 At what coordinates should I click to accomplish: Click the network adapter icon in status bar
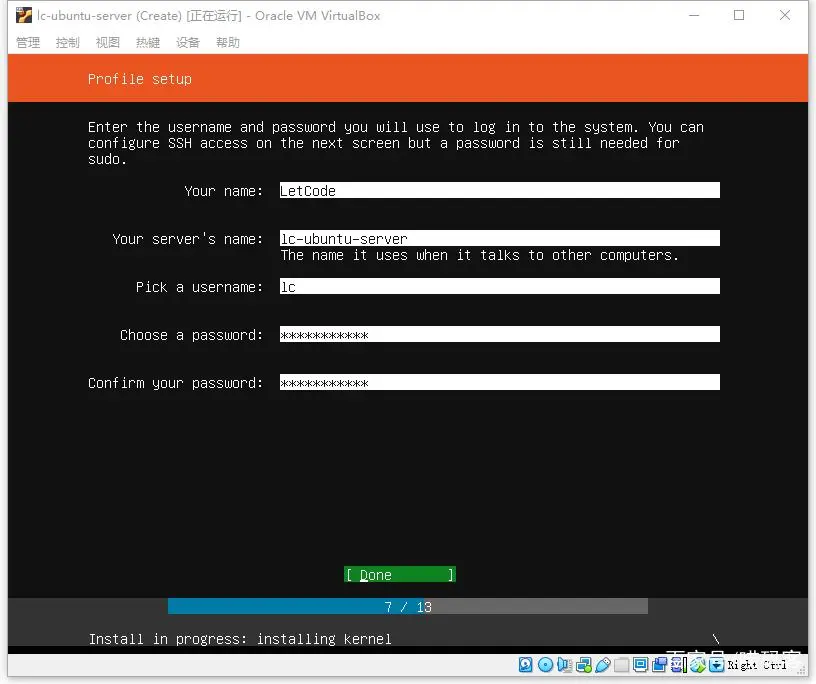coord(583,665)
